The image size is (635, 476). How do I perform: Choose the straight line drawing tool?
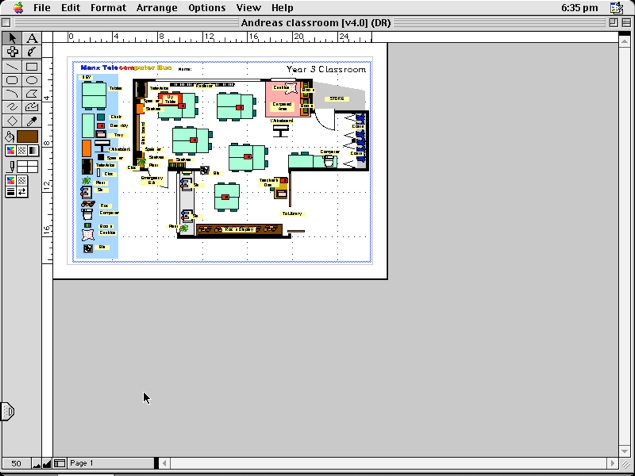[12, 67]
